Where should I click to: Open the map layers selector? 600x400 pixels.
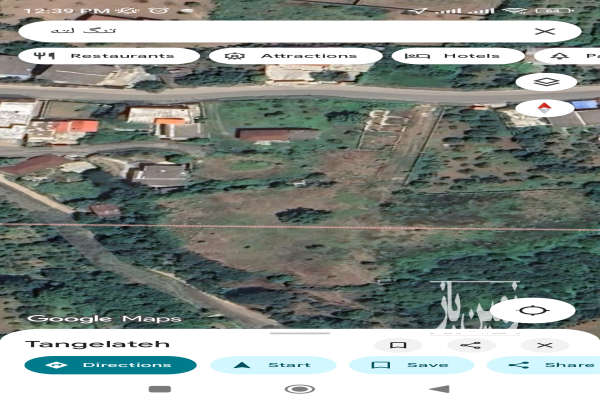[x=546, y=82]
